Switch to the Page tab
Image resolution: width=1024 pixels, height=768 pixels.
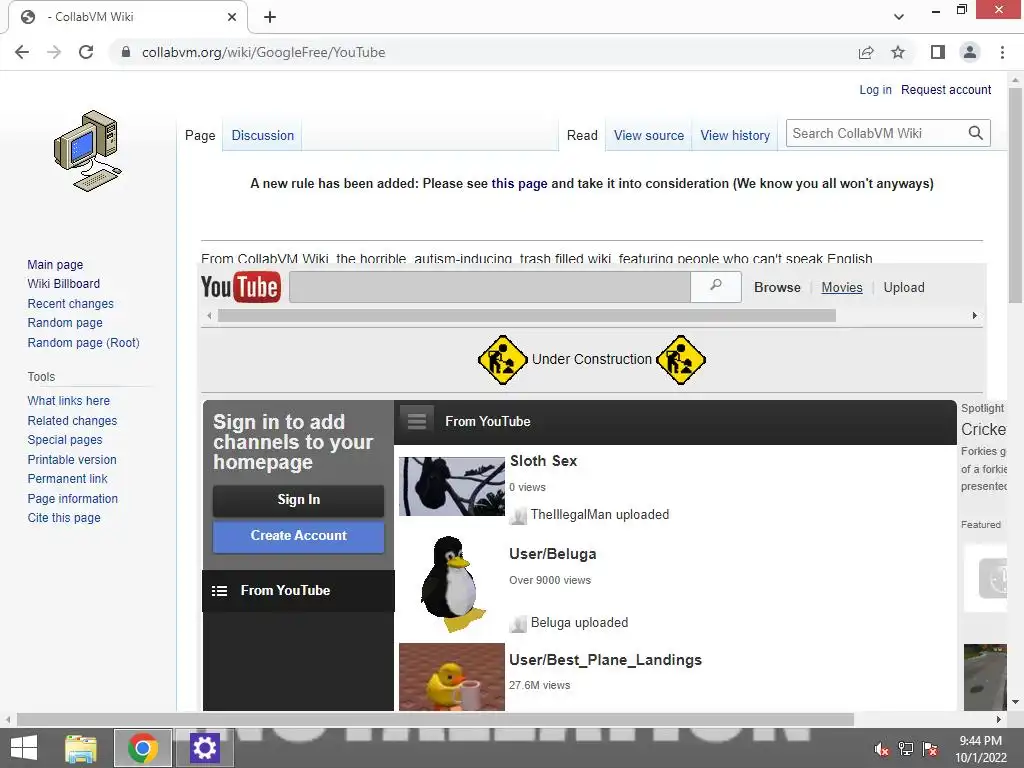(x=200, y=135)
